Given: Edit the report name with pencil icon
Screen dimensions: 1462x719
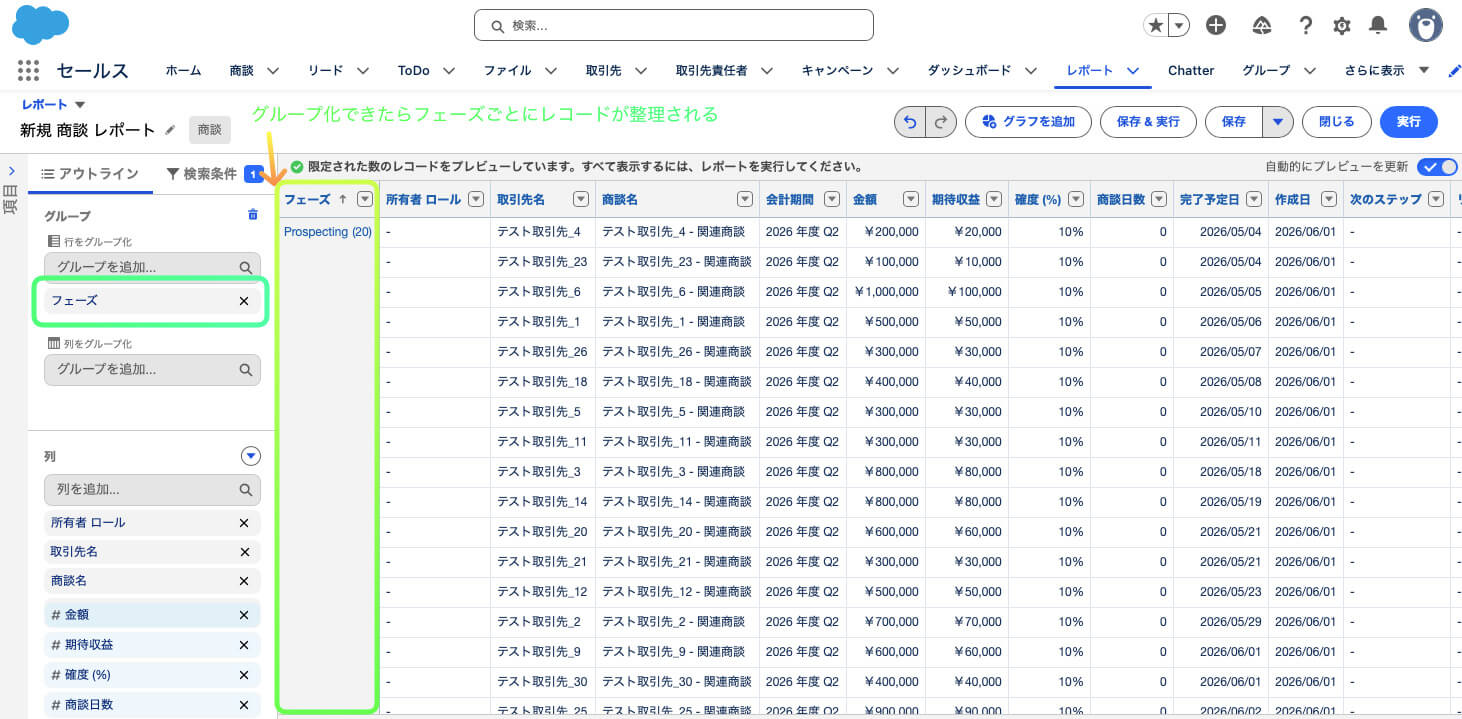Looking at the screenshot, I should (170, 129).
